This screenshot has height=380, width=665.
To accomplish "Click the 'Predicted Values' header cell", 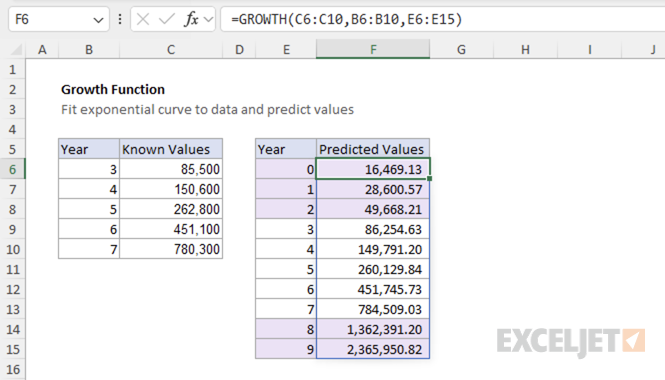I will 373,149.
